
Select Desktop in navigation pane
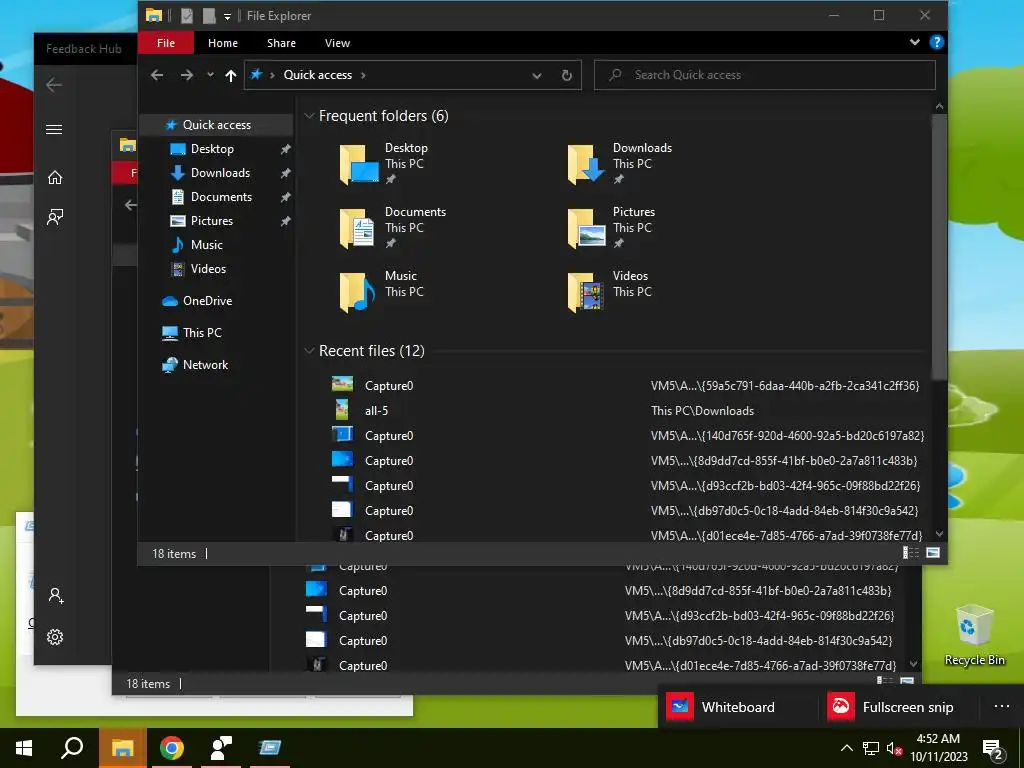pos(212,149)
